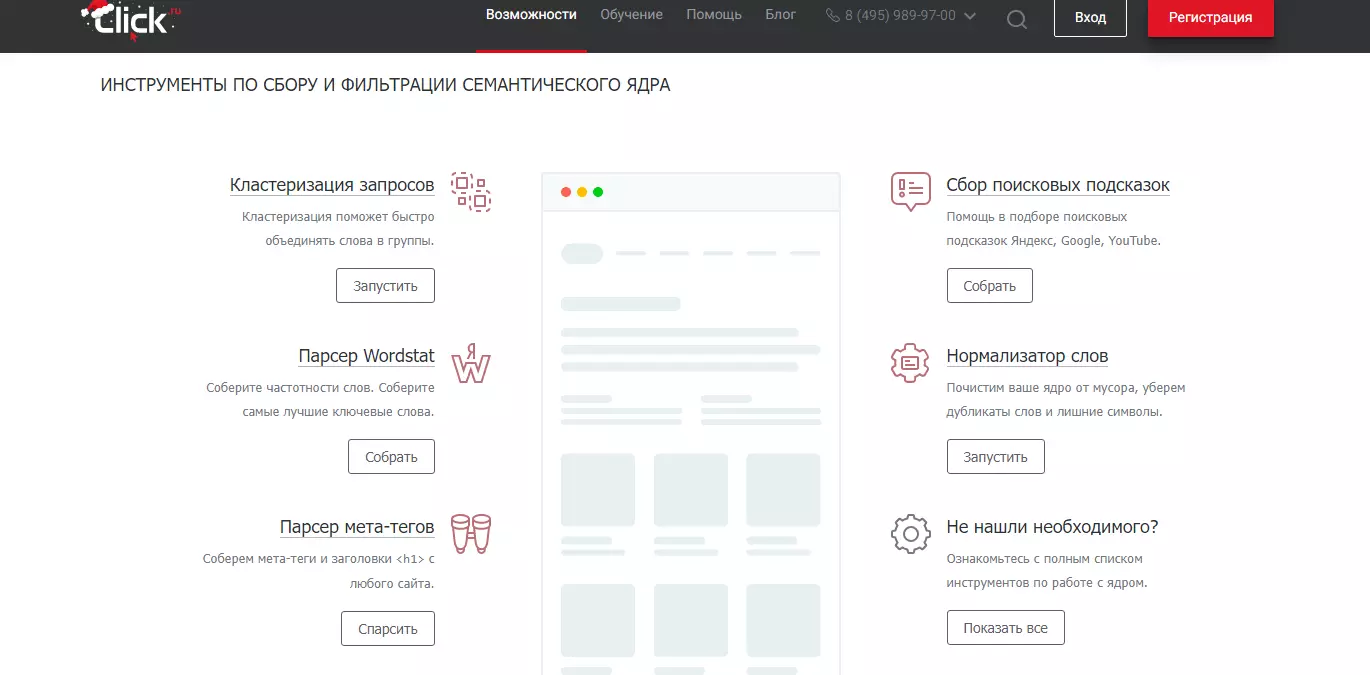
Task: Click the word normalizer gear icon
Action: pyautogui.click(x=910, y=363)
